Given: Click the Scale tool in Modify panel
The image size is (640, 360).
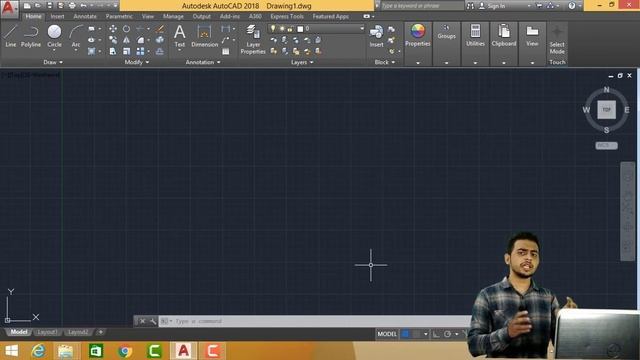Looking at the screenshot, I should (127, 51).
